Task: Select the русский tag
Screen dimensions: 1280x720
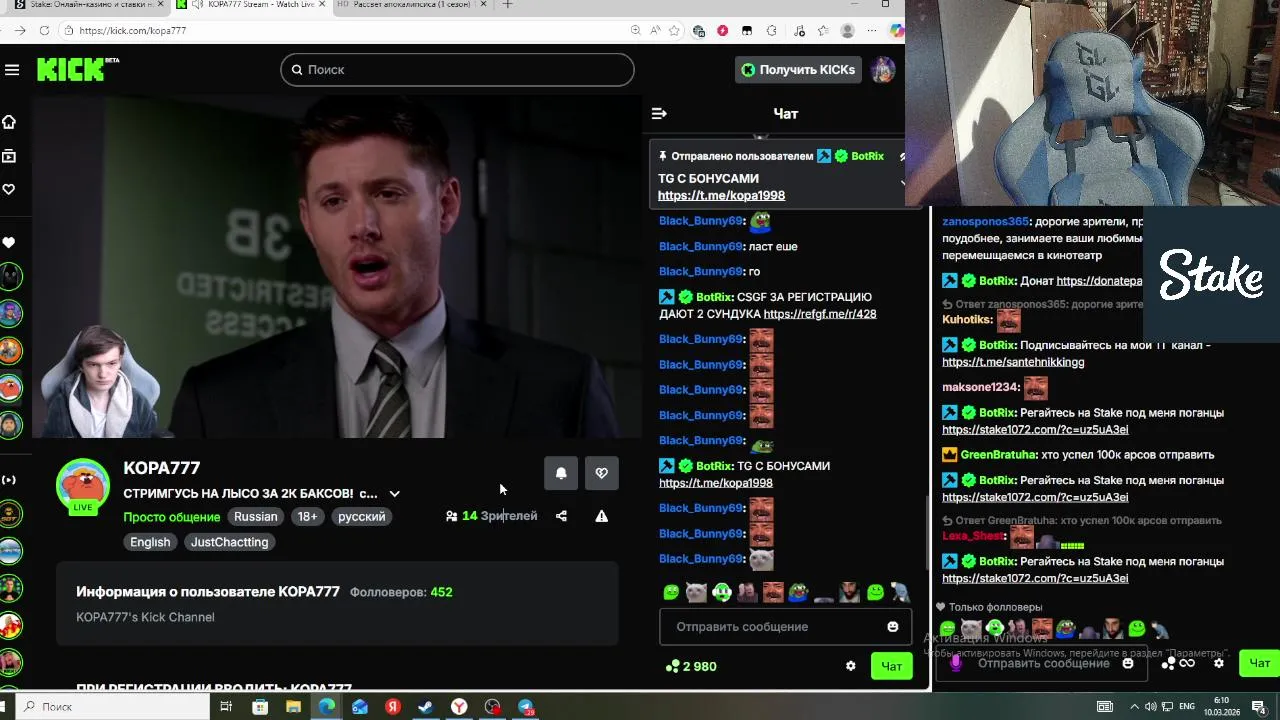Action: pyautogui.click(x=361, y=517)
